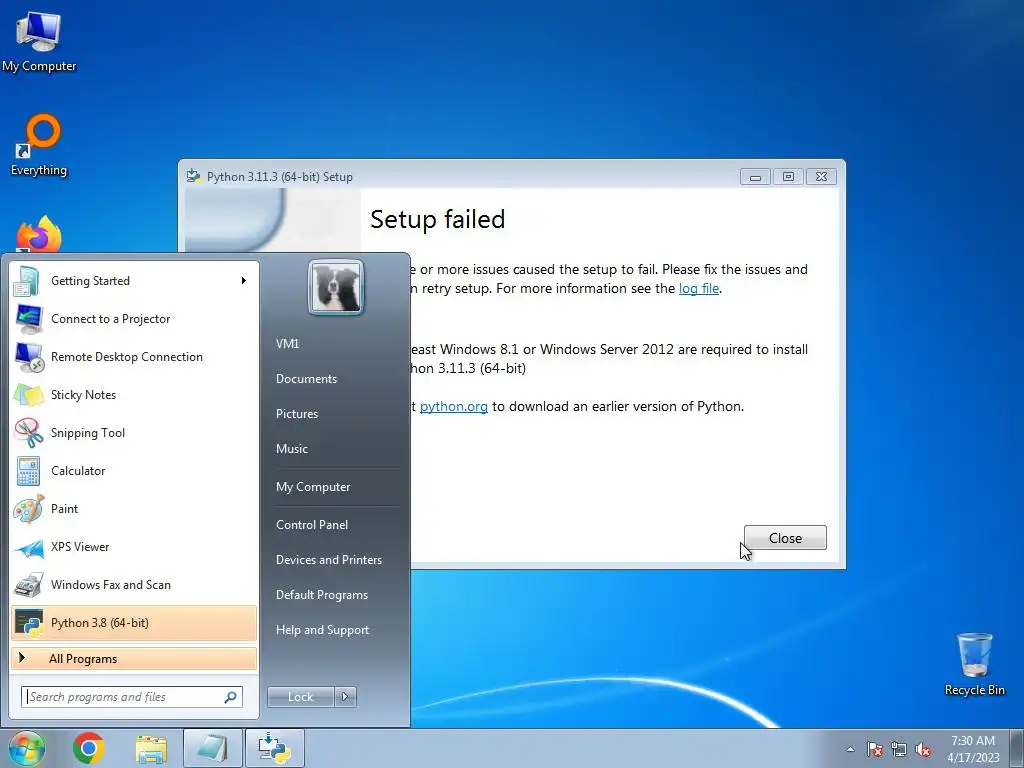The height and width of the screenshot is (768, 1024).
Task: Launch Chrome from the taskbar
Action: 89,748
